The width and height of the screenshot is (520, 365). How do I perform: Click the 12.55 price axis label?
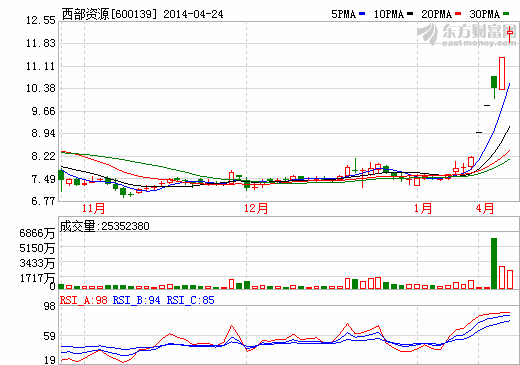tap(41, 21)
